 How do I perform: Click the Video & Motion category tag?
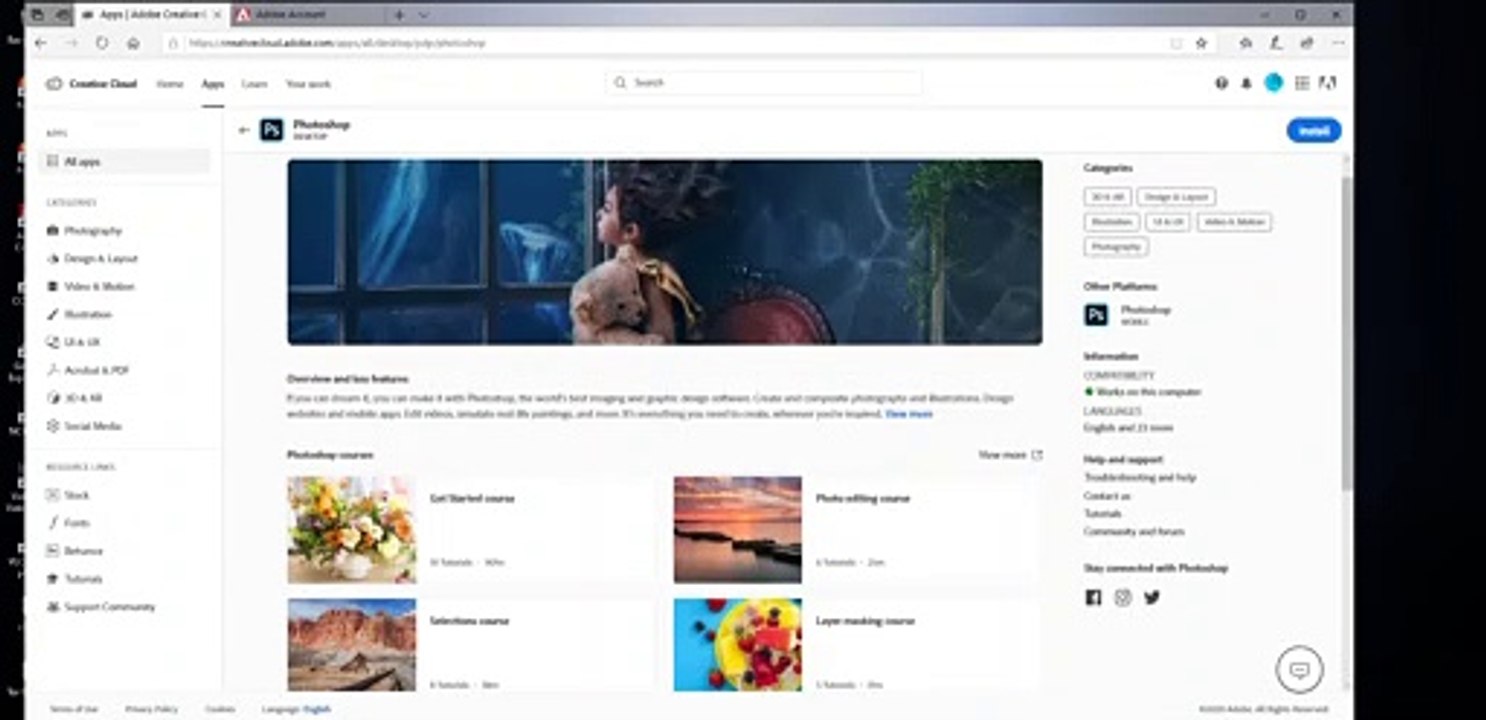coord(1234,222)
